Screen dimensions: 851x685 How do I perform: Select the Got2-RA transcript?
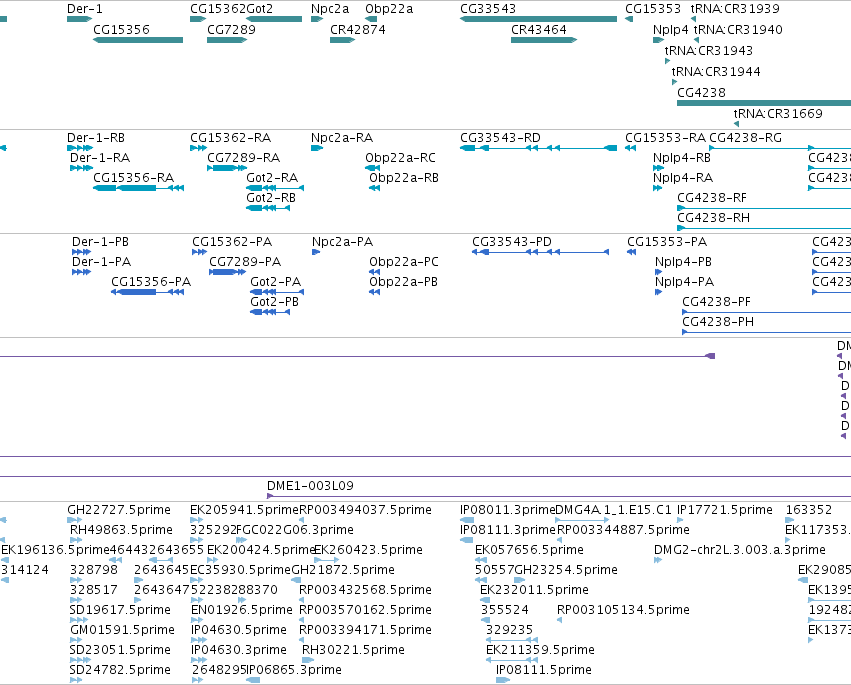pyautogui.click(x=275, y=188)
